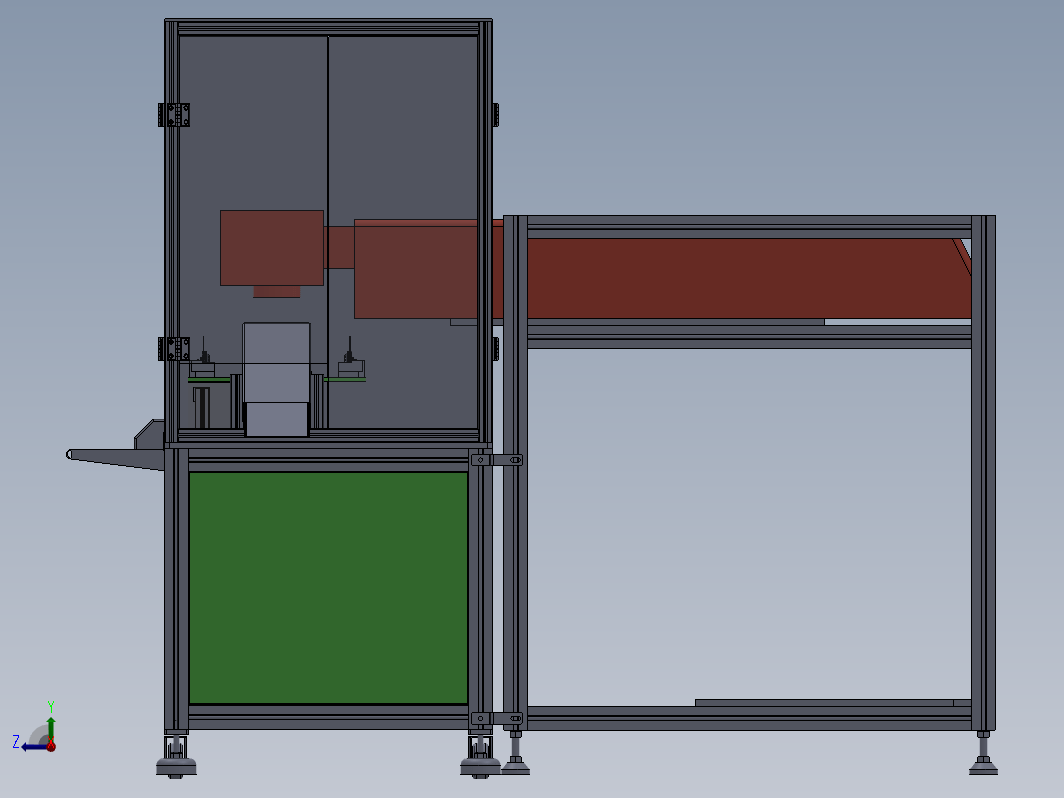This screenshot has width=1064, height=798.
Task: Select the far left leveling foot
Action: (x=176, y=755)
